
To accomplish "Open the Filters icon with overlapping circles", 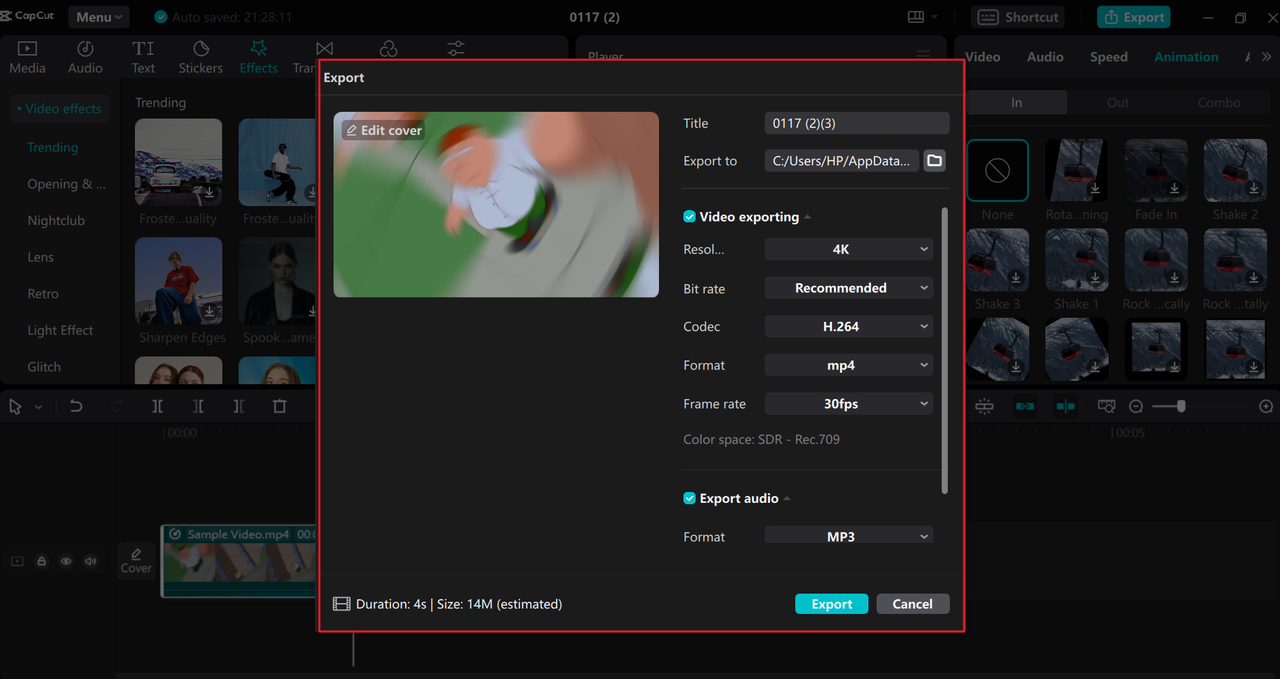I will point(389,49).
